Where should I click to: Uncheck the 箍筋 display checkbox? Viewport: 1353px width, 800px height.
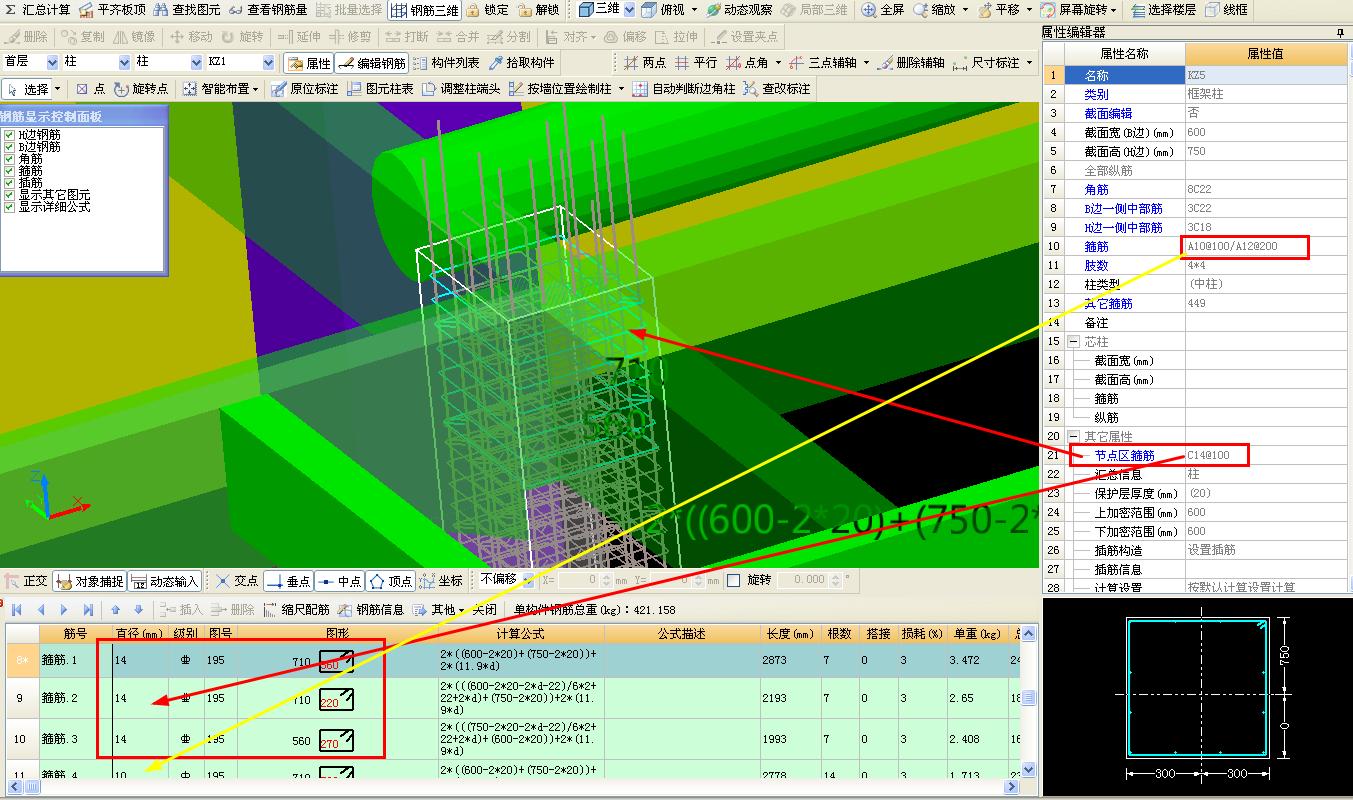tap(10, 171)
